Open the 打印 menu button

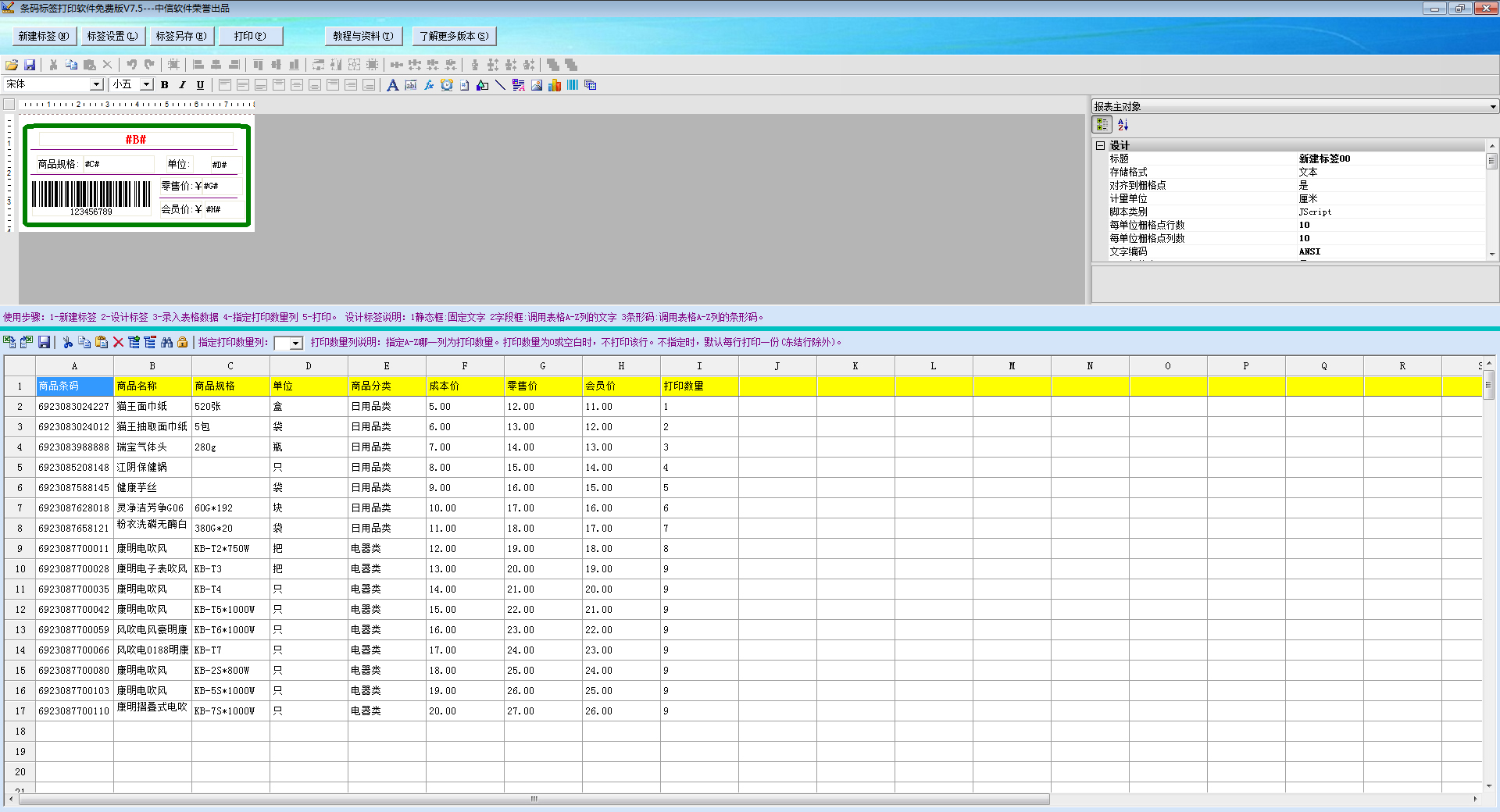tap(250, 36)
